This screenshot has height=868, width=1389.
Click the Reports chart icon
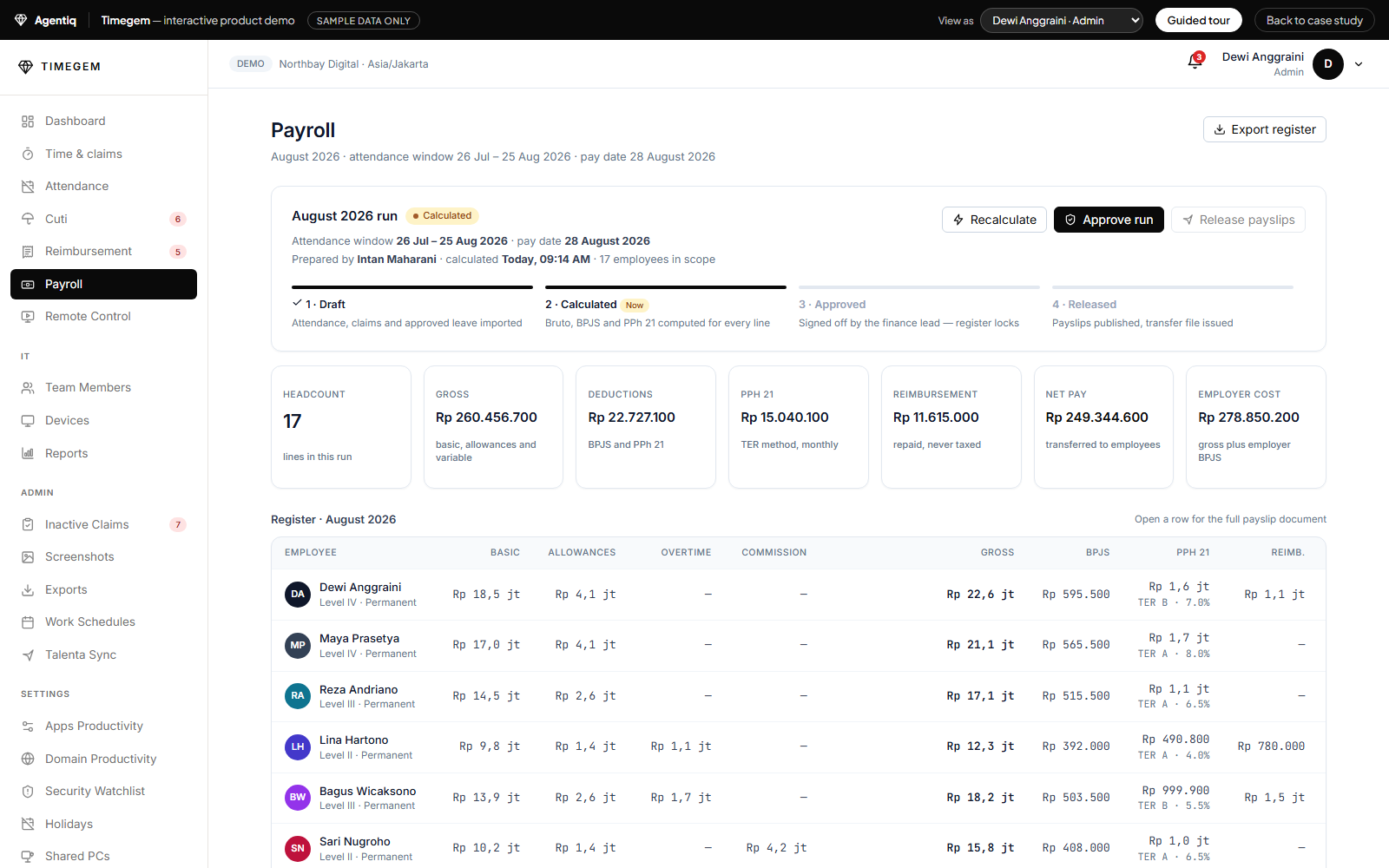[x=28, y=453]
